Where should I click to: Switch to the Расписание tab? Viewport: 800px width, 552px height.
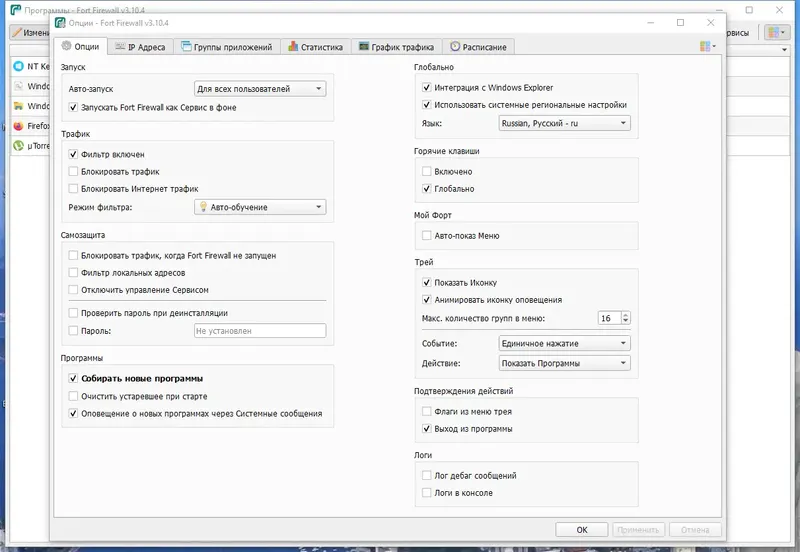point(478,47)
